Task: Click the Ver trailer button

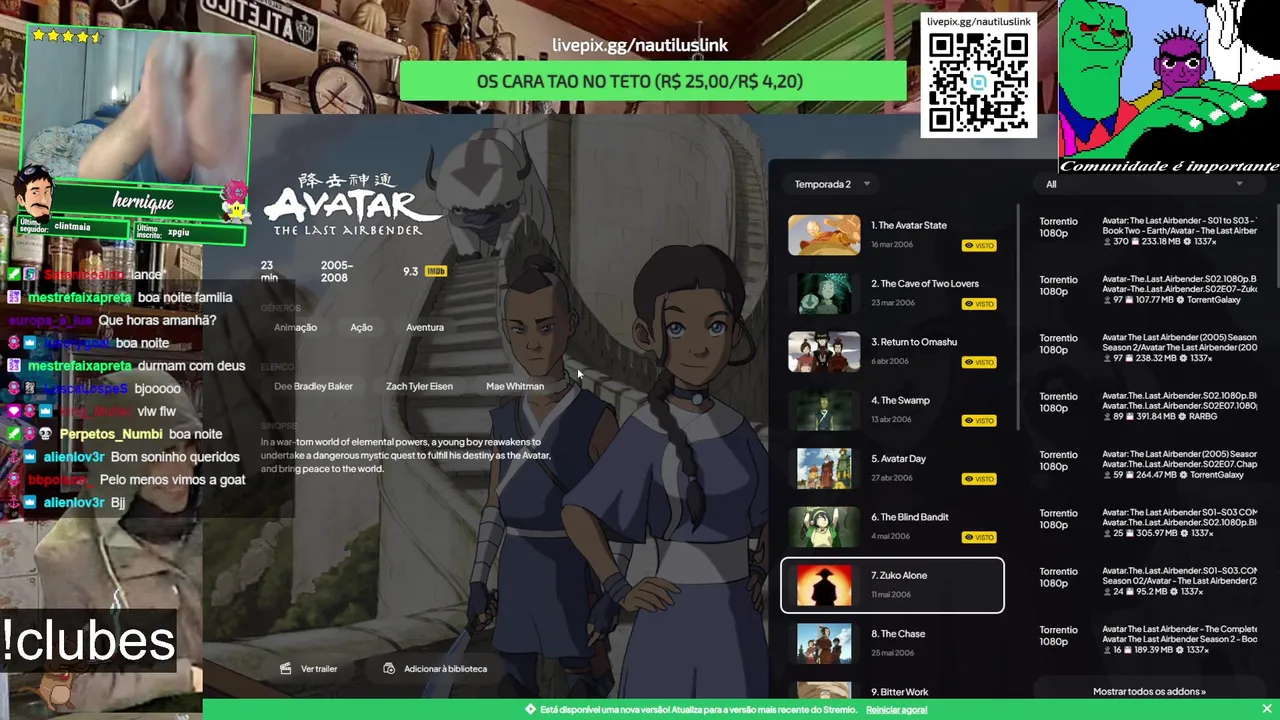Action: tap(309, 669)
